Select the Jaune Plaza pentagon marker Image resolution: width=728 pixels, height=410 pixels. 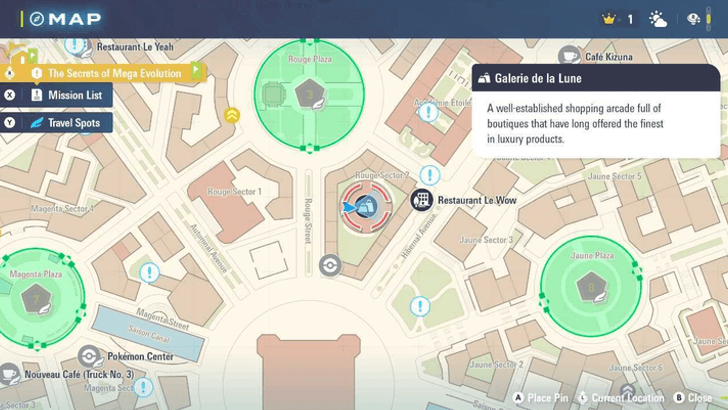[592, 287]
